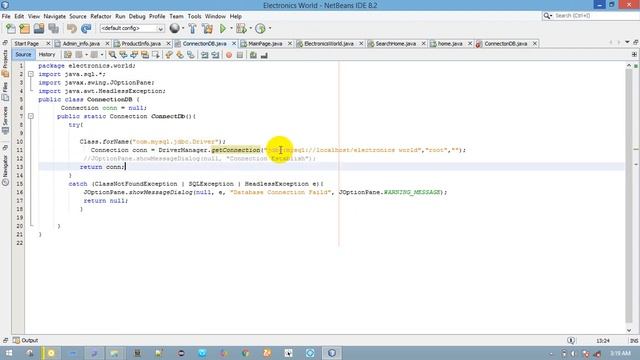
Task: Start Macro Recording red circle icon
Action: click(229, 55)
